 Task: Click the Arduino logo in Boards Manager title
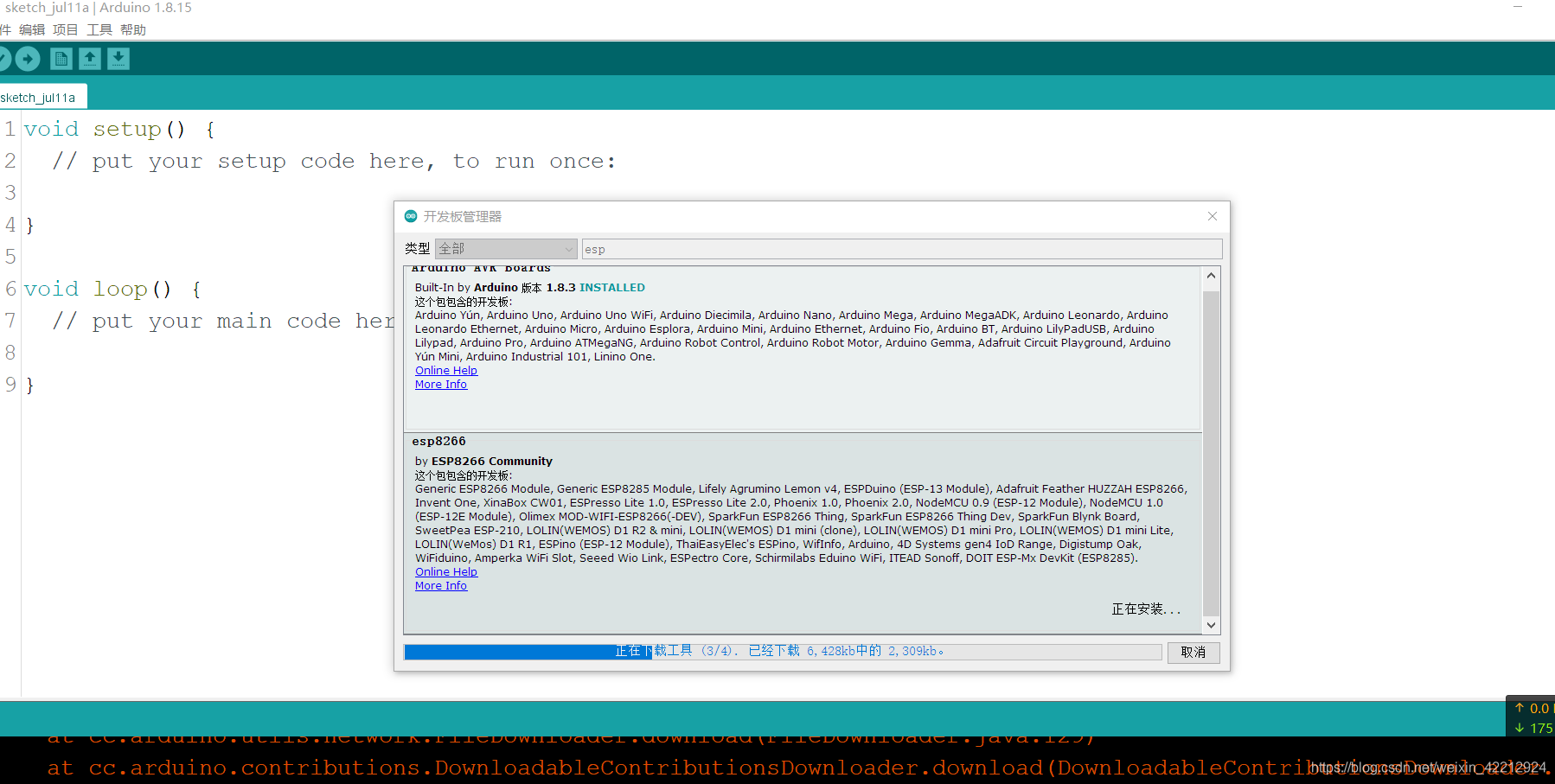click(x=411, y=216)
